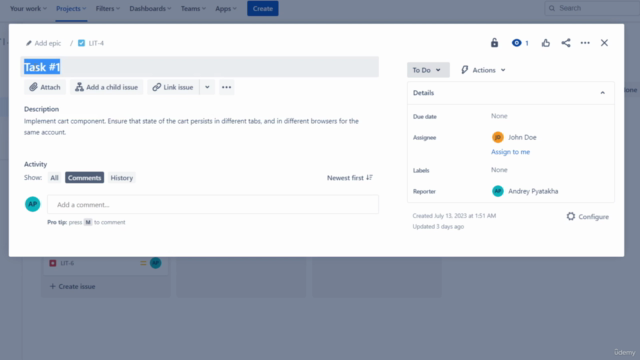Click the Labels None value
The height and width of the screenshot is (360, 640).
point(499,170)
